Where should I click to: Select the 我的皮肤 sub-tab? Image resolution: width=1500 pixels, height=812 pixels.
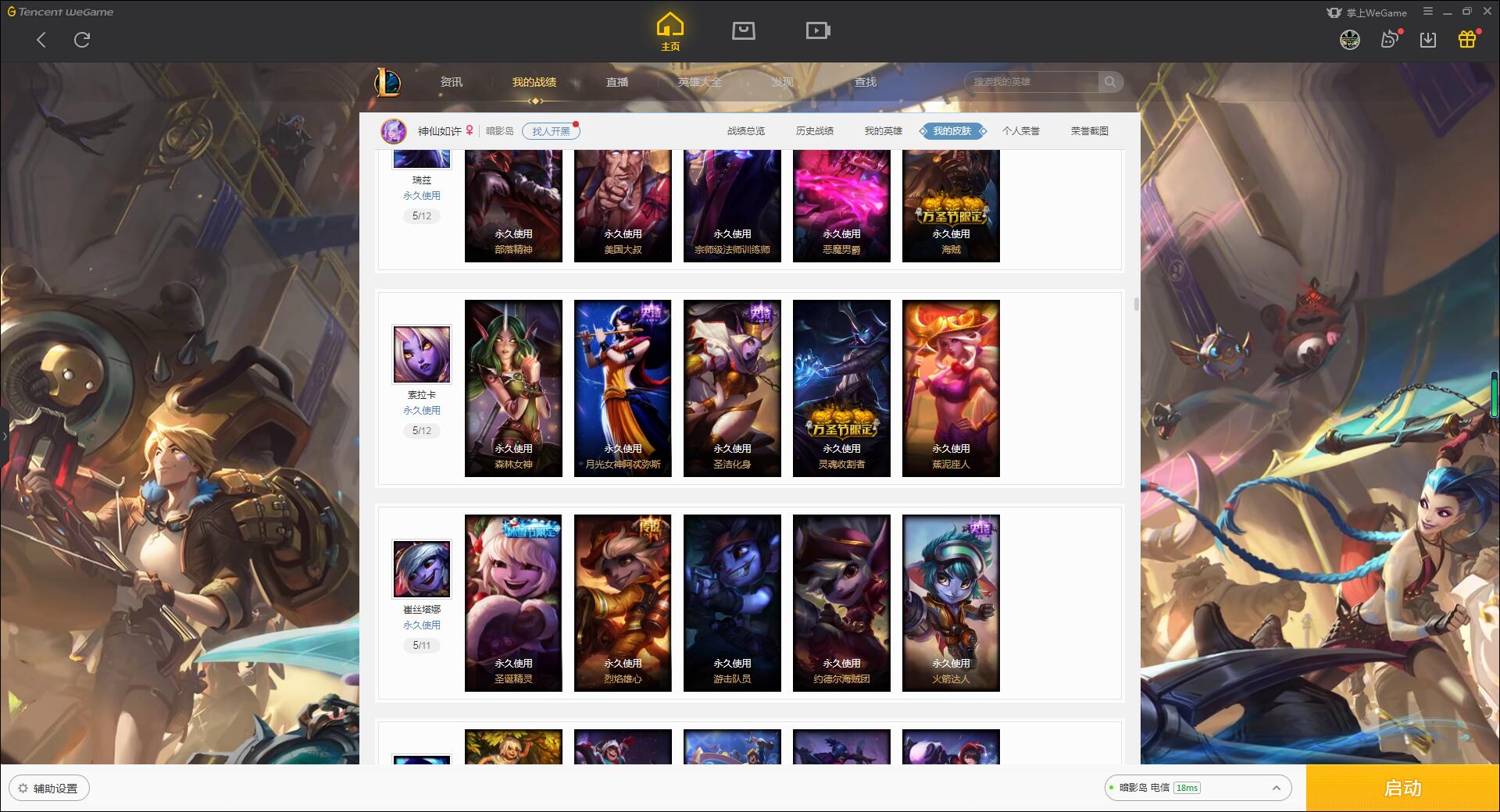tap(952, 131)
